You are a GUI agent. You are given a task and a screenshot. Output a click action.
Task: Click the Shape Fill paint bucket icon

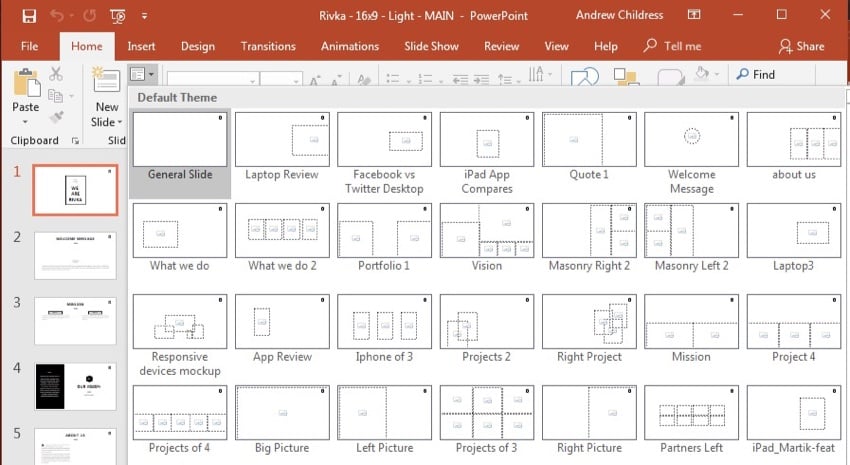(x=702, y=73)
